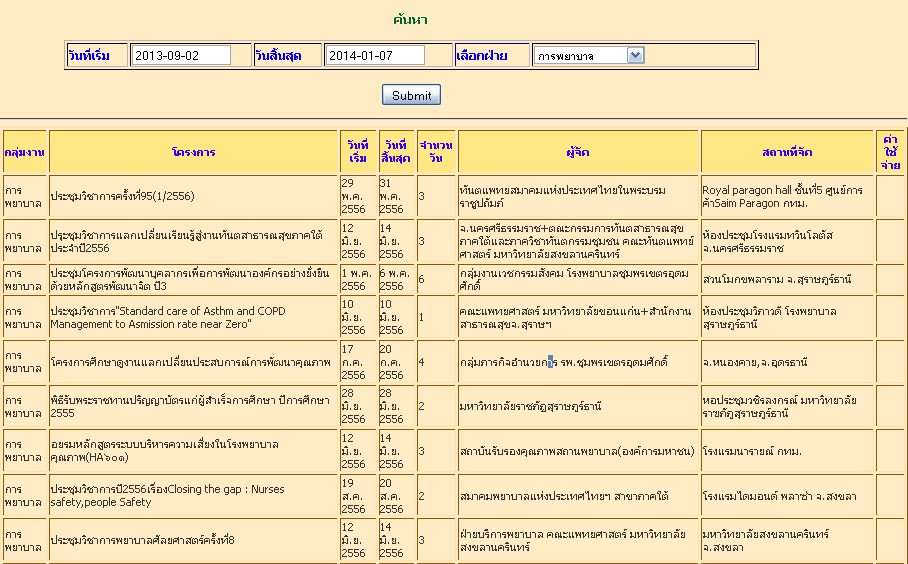This screenshot has width=908, height=564.
Task: Click the วันสิ้นสุด label in search form
Action: point(279,56)
